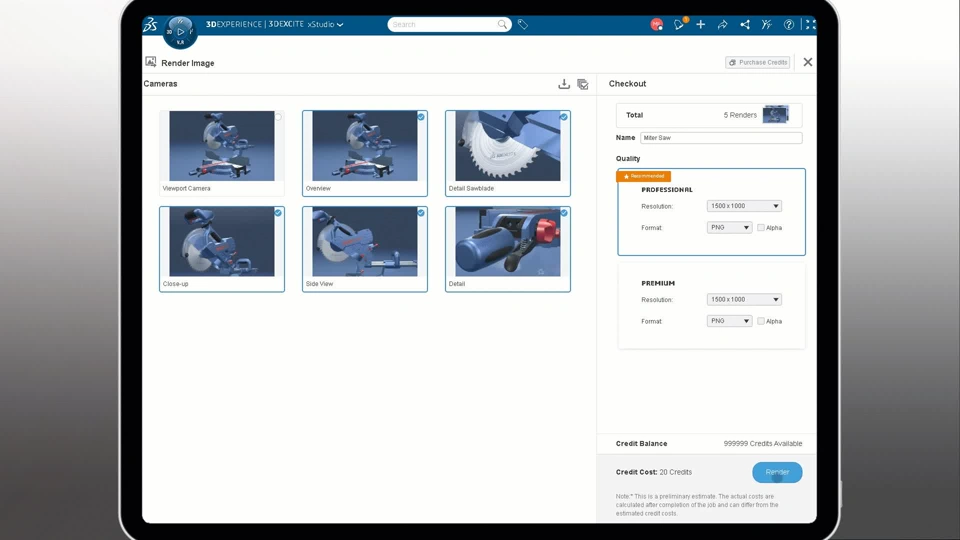Check Alpha under Premium quality
960x540 pixels.
[760, 321]
